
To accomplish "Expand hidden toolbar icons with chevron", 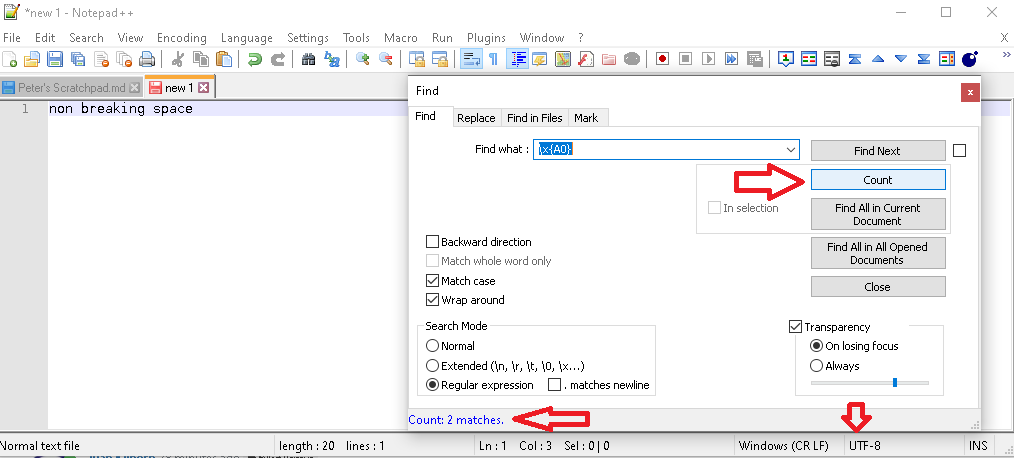I will tap(1006, 54).
